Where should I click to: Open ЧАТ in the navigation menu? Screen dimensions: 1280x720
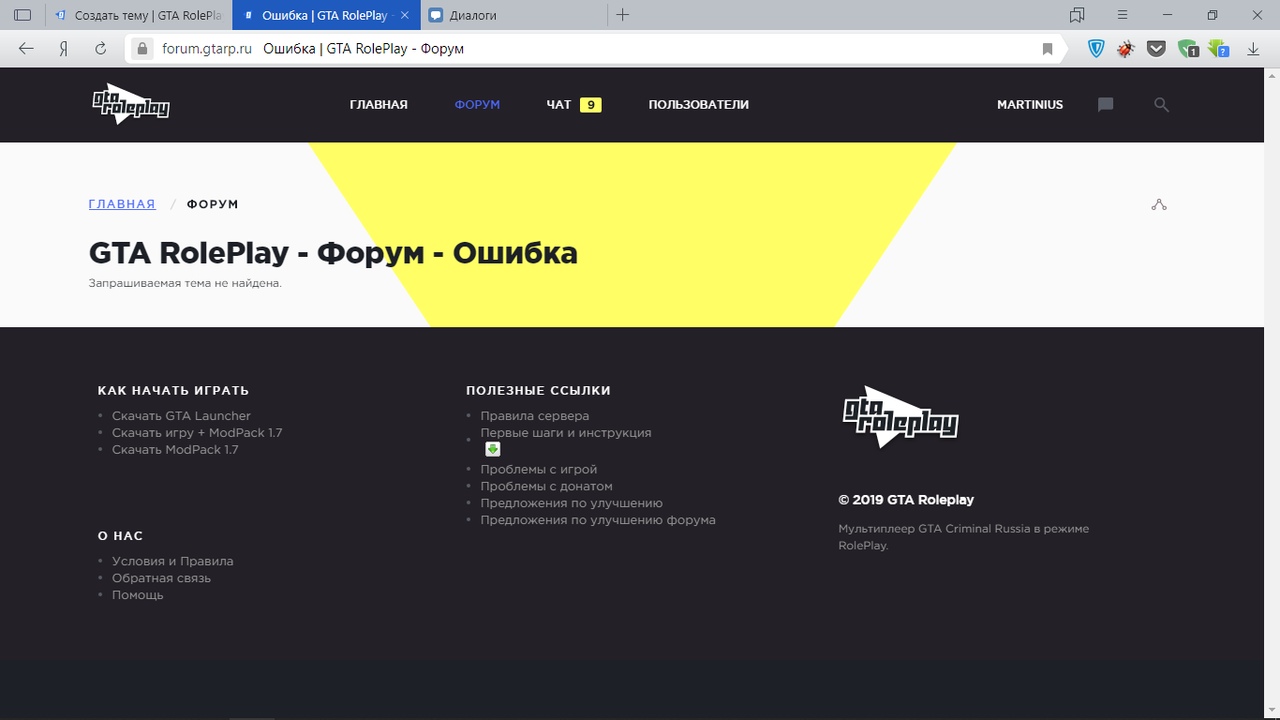coord(559,105)
